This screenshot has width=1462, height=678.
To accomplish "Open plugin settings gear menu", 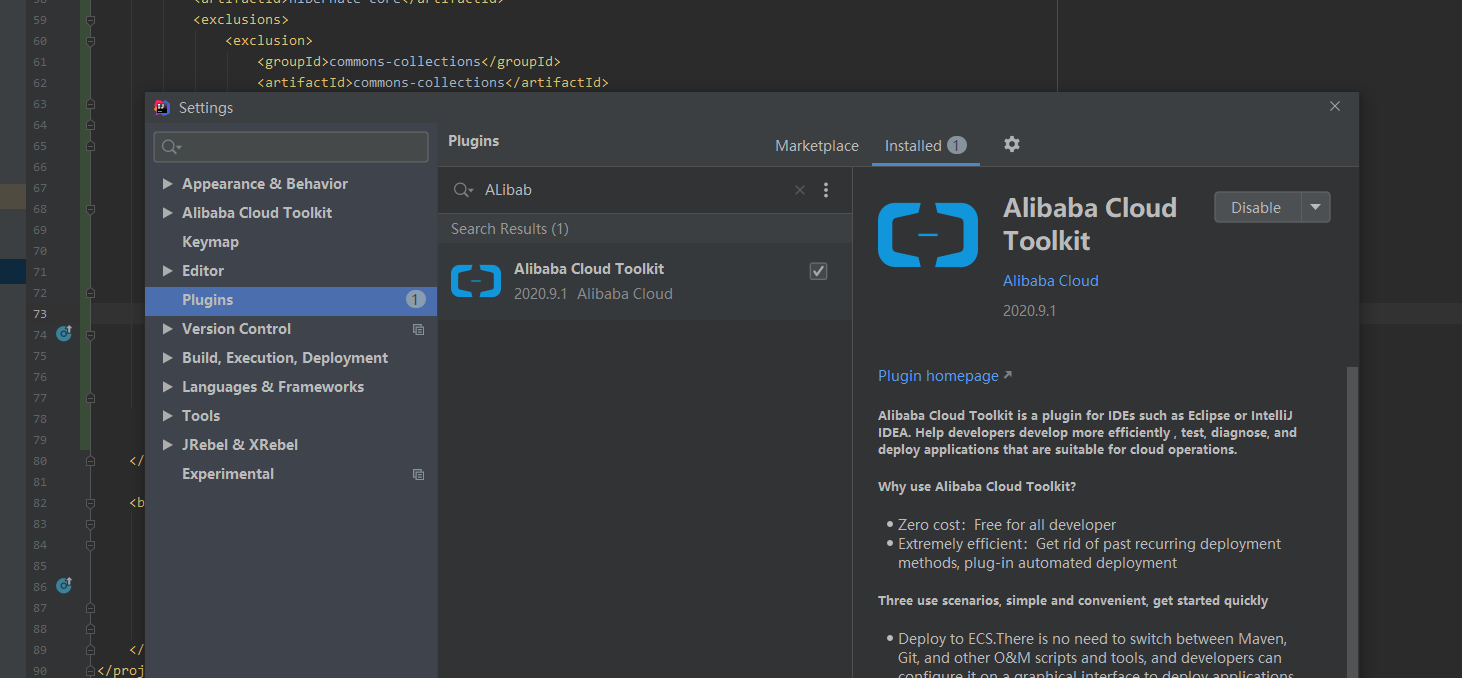I will pyautogui.click(x=1012, y=144).
